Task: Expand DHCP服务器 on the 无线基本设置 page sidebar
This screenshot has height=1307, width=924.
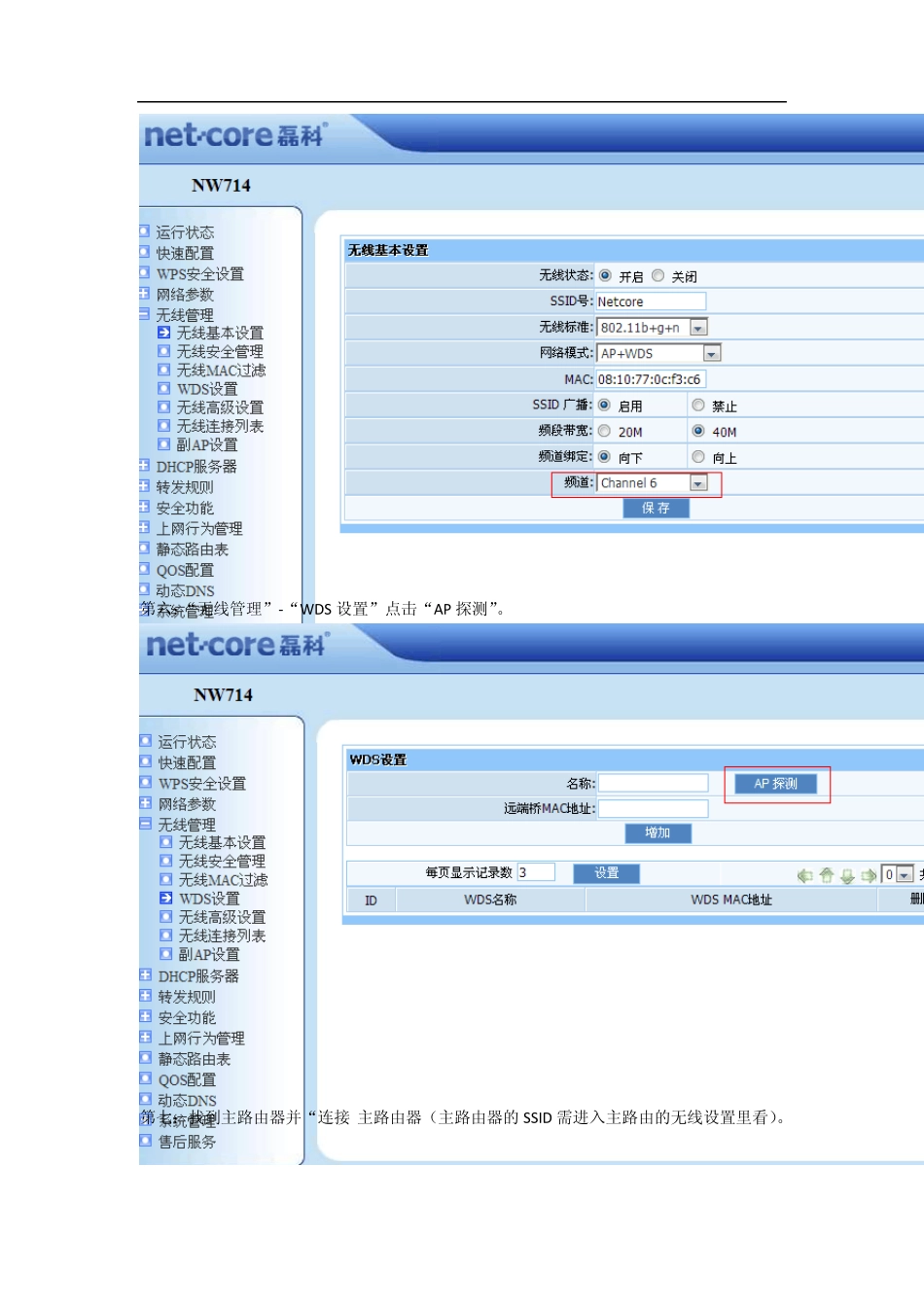Action: [144, 465]
